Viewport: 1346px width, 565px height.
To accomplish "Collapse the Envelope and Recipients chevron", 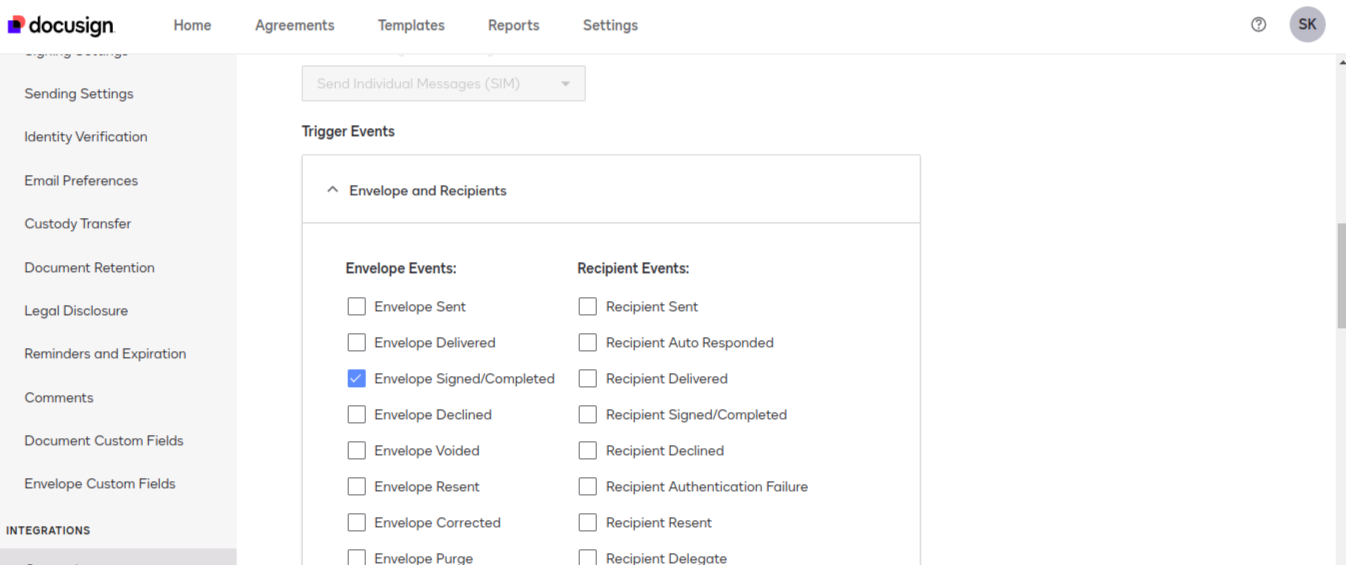I will [x=333, y=190].
